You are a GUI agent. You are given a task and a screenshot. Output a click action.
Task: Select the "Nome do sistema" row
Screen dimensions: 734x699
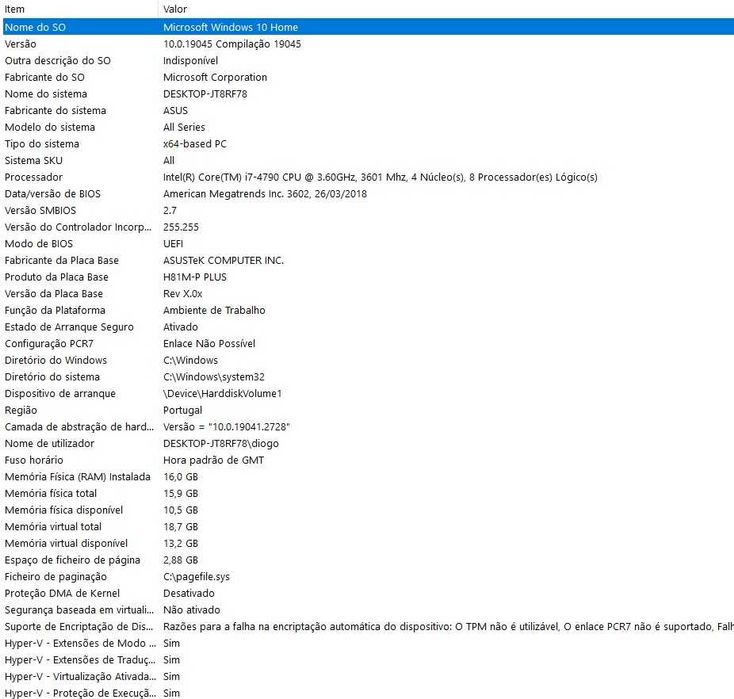[368, 94]
